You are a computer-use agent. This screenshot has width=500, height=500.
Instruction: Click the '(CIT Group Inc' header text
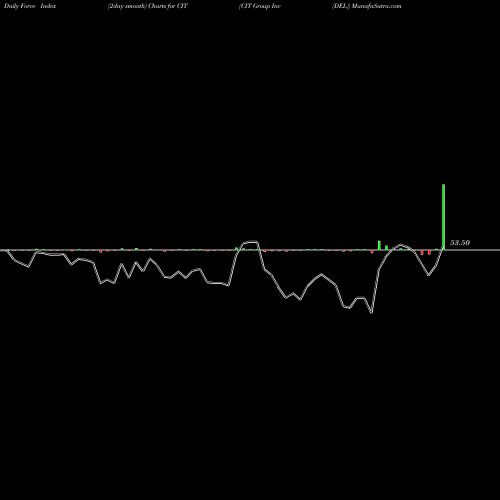click(260, 6)
